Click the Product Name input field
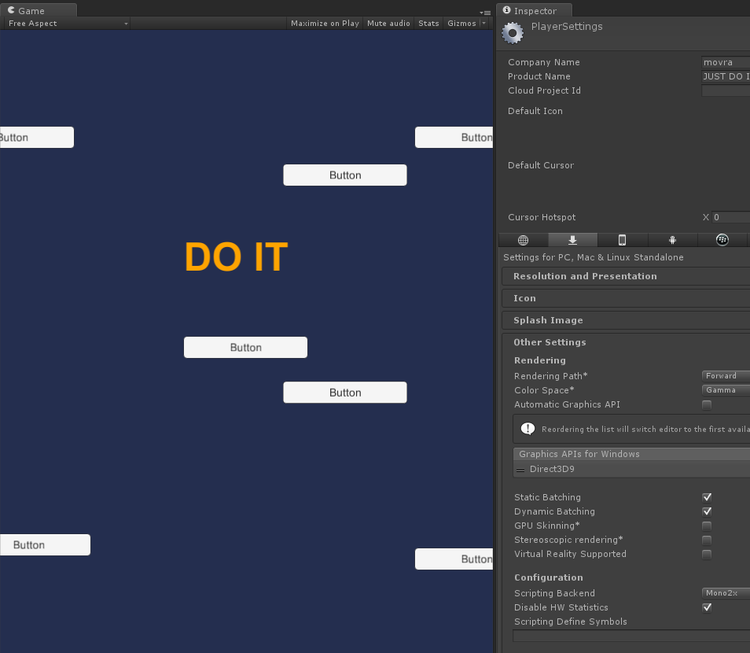This screenshot has width=750, height=653. (726, 77)
